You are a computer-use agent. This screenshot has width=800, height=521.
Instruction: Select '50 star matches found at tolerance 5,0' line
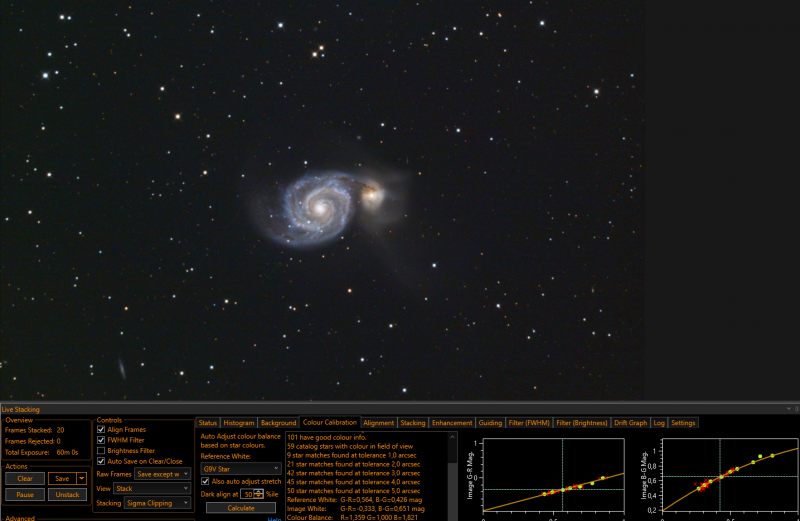354,490
